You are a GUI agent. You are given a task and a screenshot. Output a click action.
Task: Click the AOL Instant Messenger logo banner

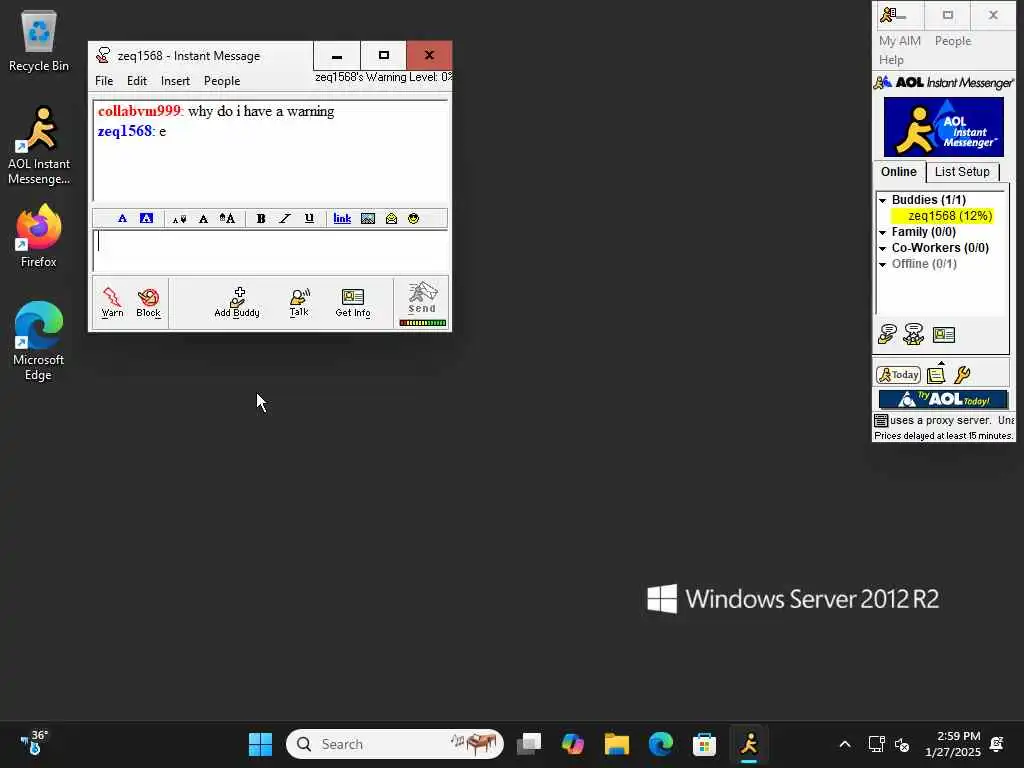pos(944,127)
